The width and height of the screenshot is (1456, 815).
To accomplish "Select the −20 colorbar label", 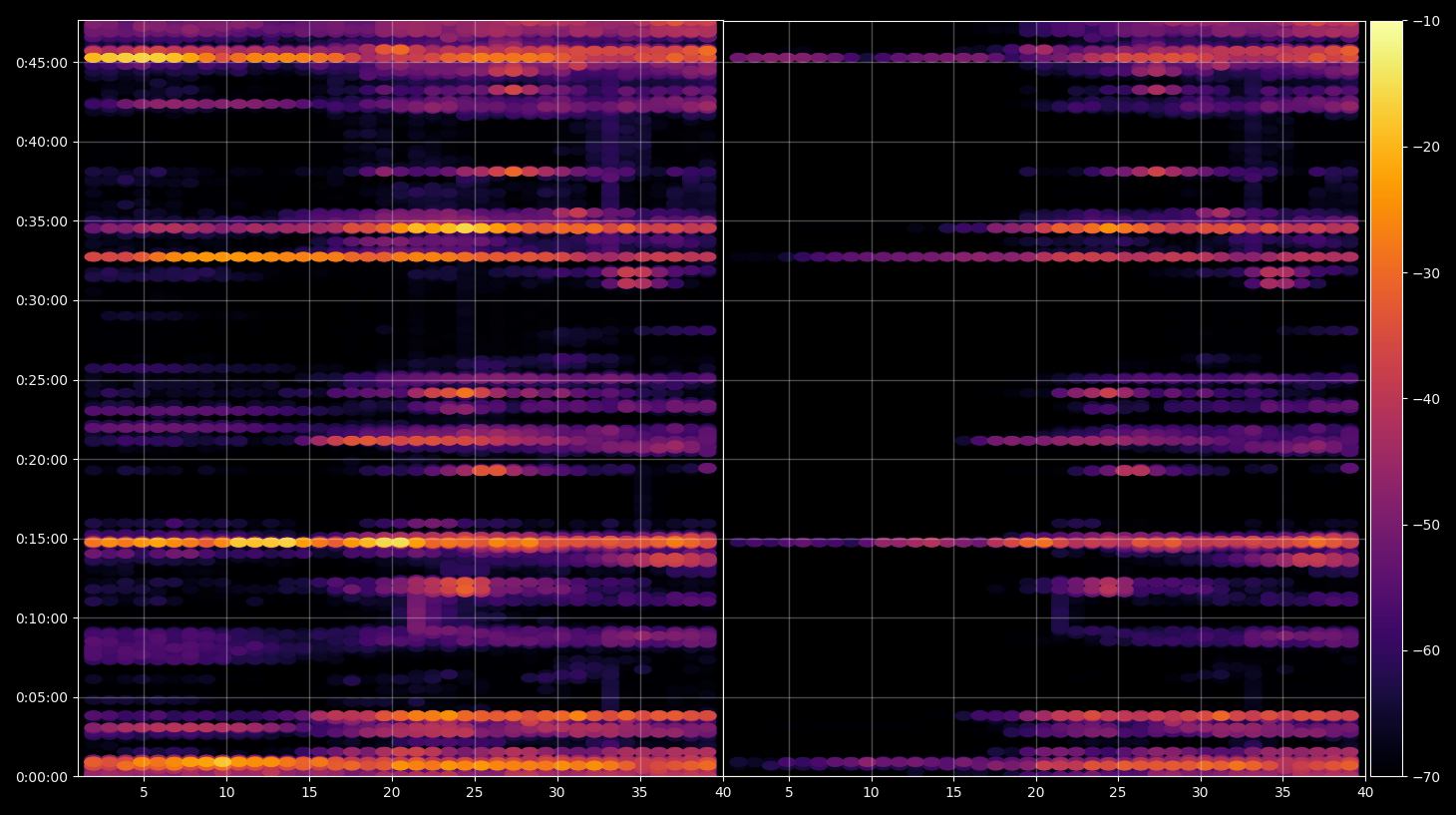I will pos(1426,147).
